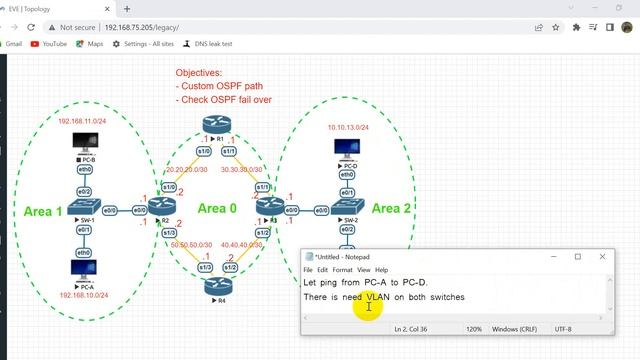This screenshot has height=360, width=640.
Task: Click the s1/3 interface label near R4
Action: tap(205, 267)
